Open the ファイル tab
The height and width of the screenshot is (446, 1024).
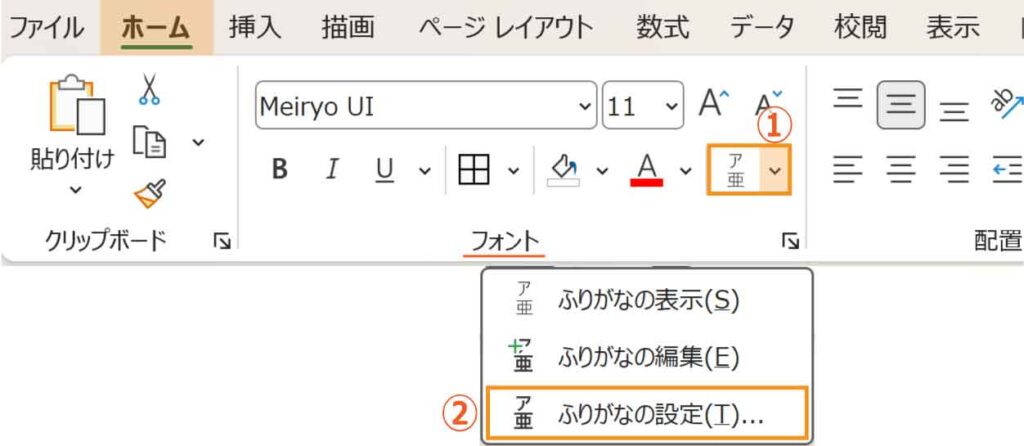(46, 27)
